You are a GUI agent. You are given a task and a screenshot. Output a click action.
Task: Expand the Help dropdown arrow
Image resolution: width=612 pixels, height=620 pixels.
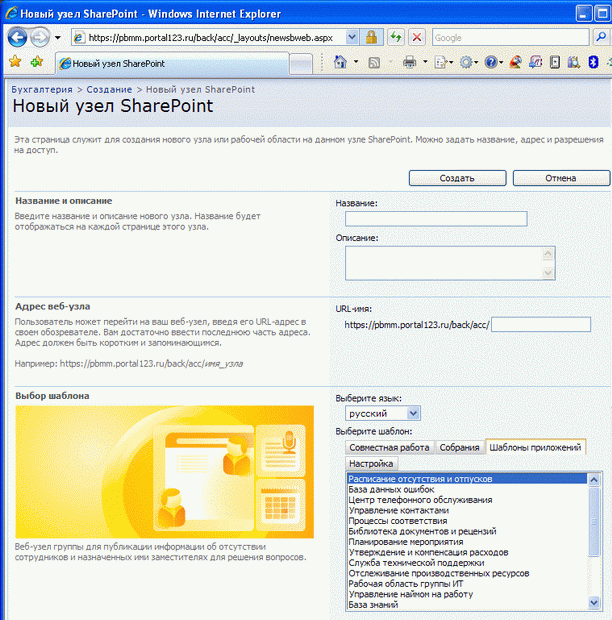[501, 62]
